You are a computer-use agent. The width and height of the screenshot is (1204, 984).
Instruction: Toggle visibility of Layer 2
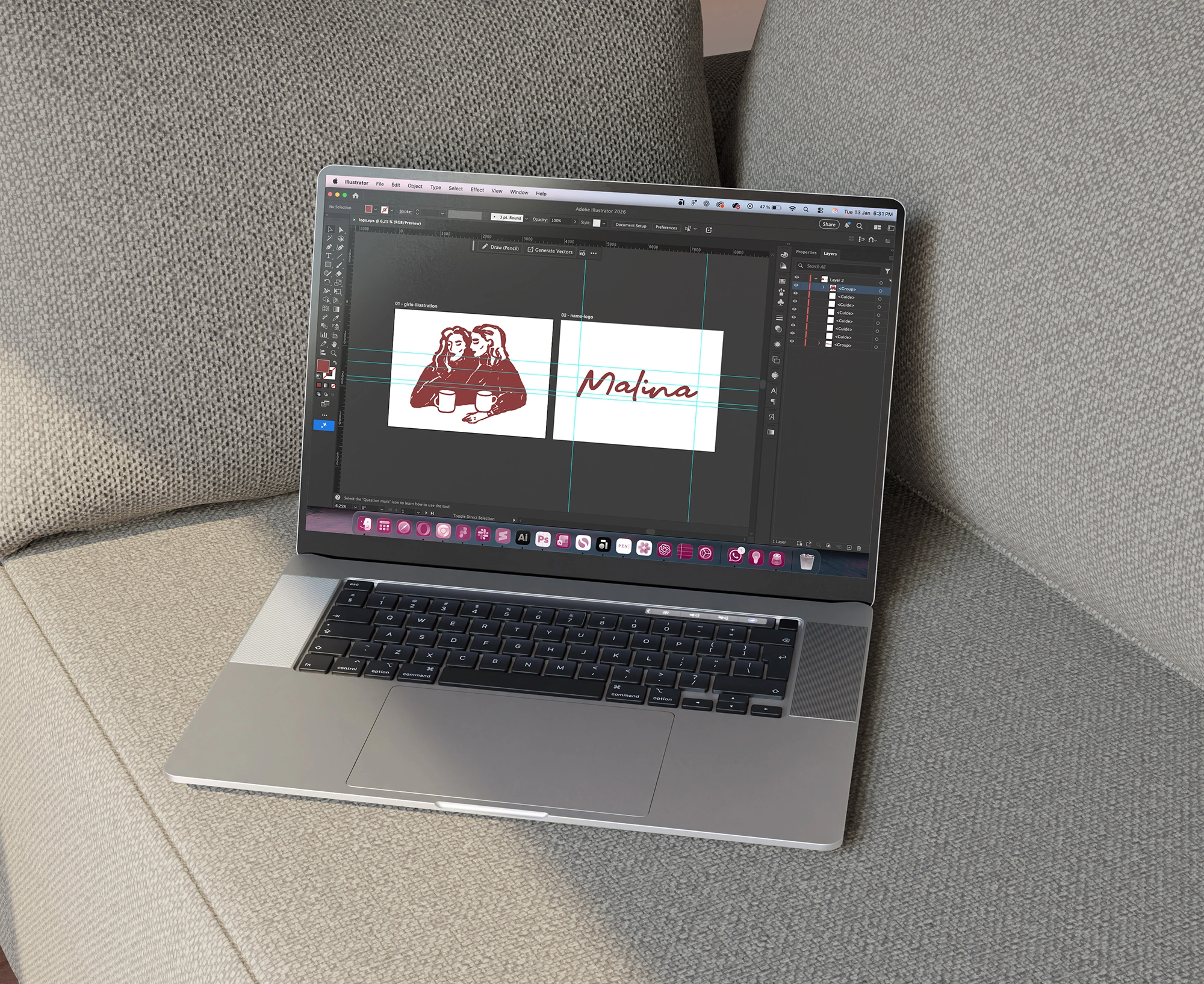(x=796, y=277)
